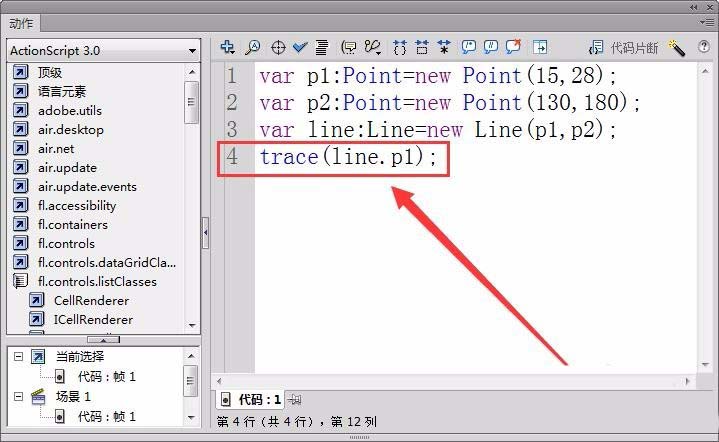The width and height of the screenshot is (719, 442).
Task: Collapse selection icon
Action: (422, 47)
